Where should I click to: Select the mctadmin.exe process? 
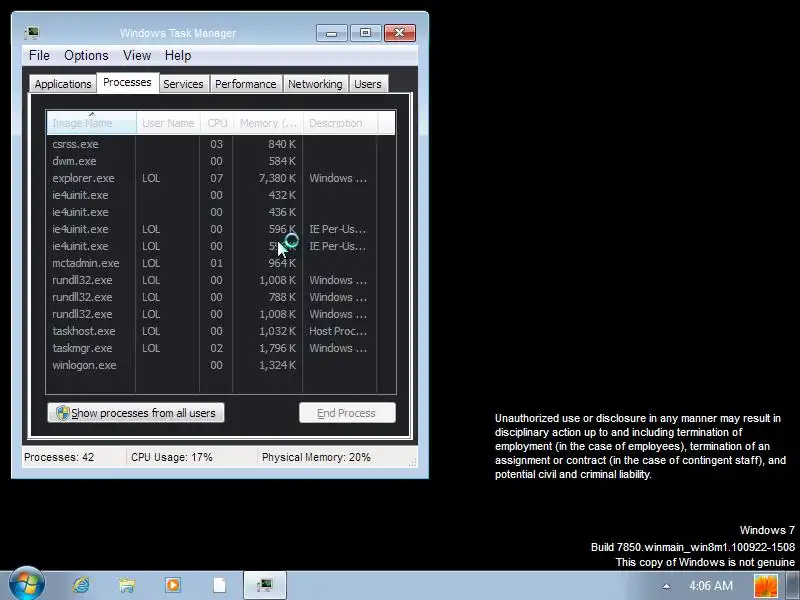(221, 263)
